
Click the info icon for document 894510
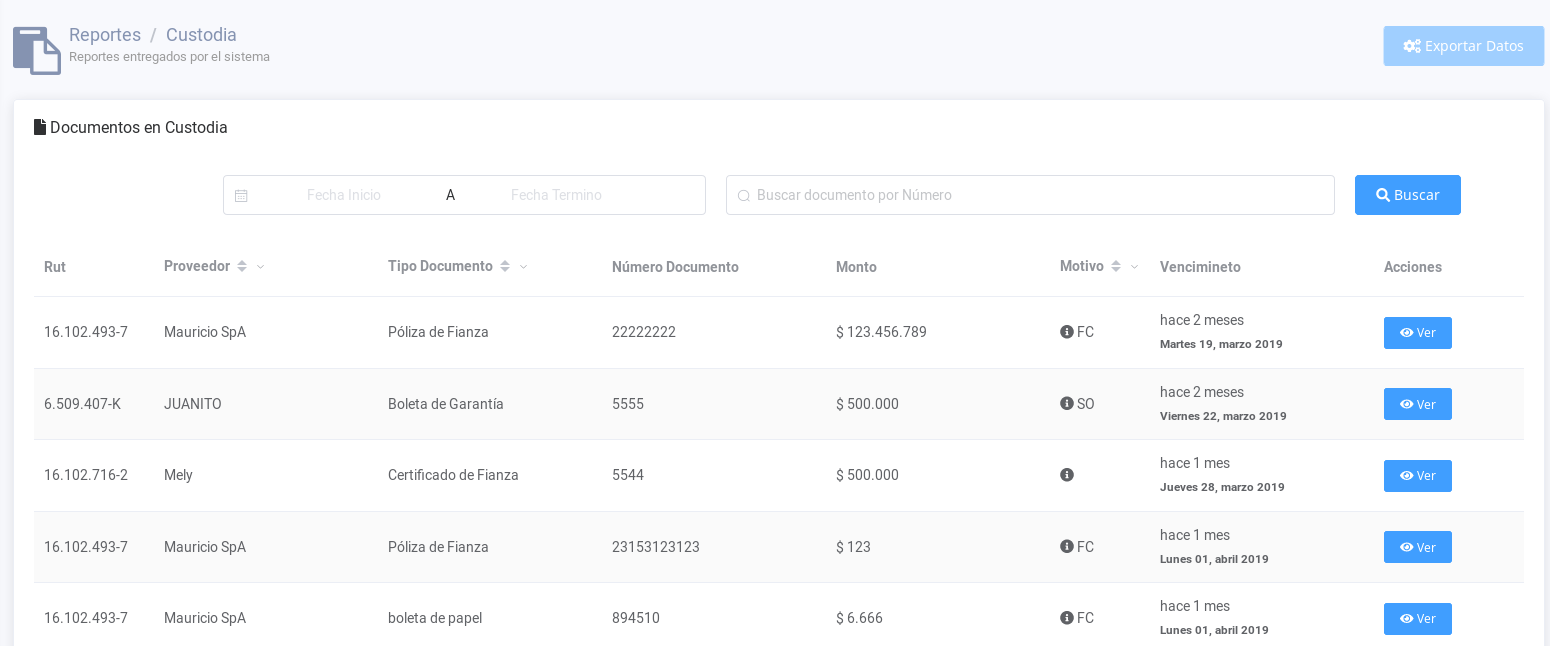[x=1067, y=618]
